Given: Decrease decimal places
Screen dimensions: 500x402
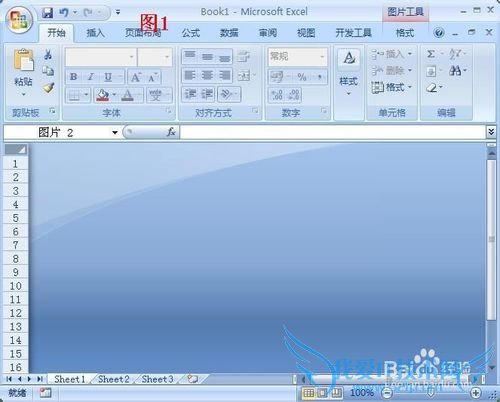Looking at the screenshot, I should tap(294, 95).
